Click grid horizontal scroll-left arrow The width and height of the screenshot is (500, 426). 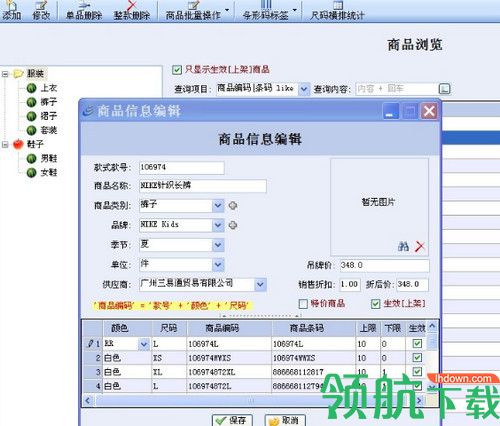(88, 400)
